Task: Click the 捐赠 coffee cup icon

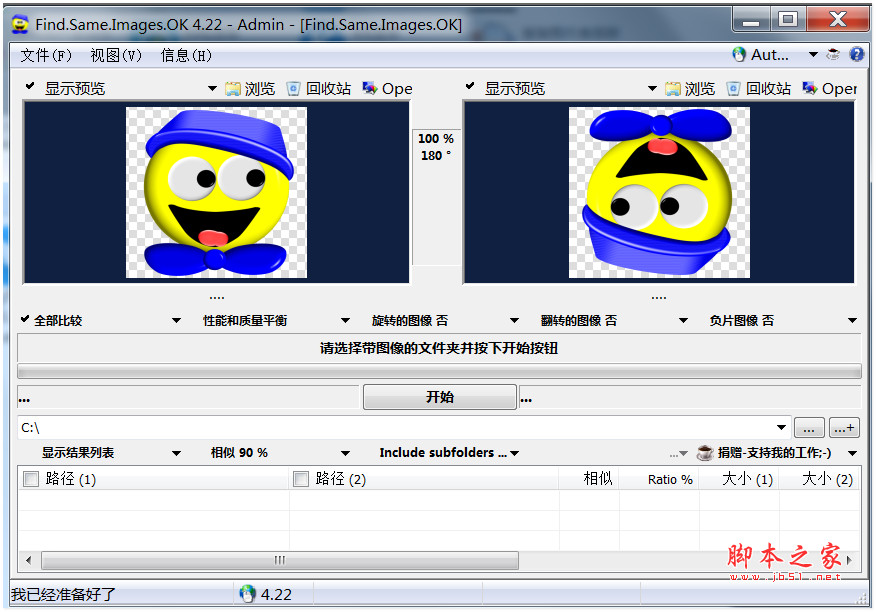Action: coord(705,452)
